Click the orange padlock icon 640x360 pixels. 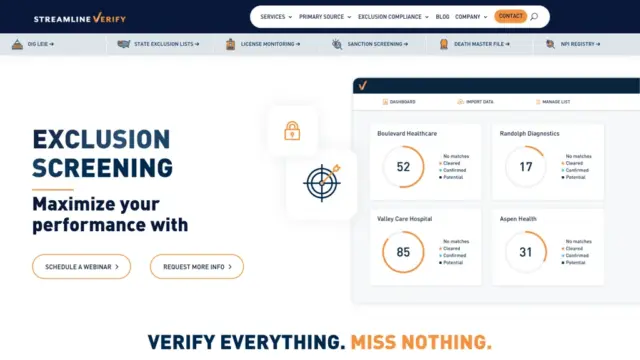(x=292, y=131)
